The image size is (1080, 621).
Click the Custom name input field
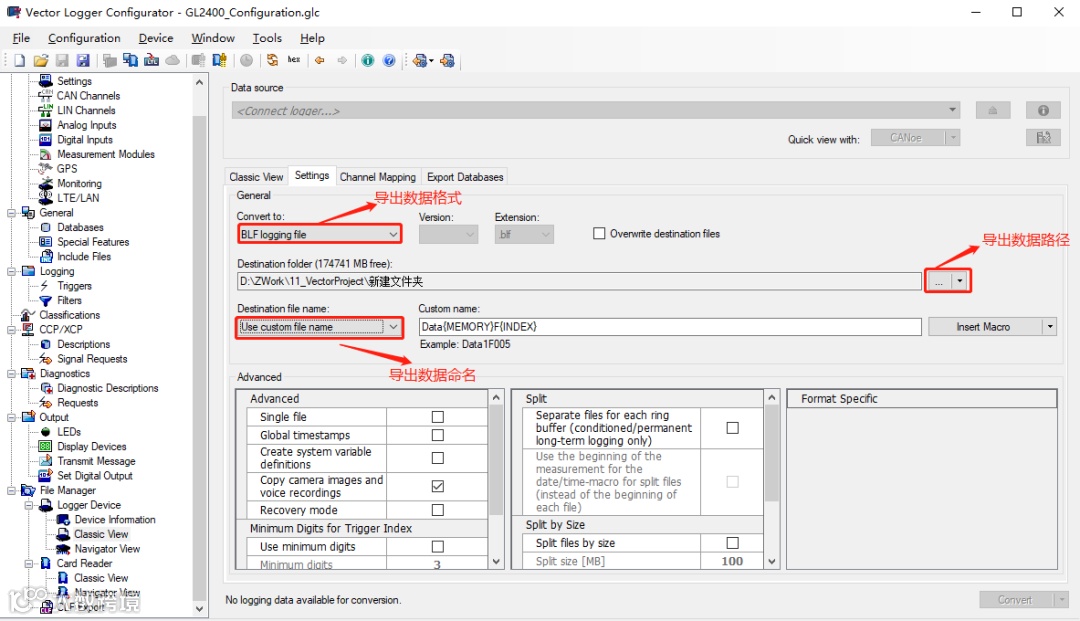(x=669, y=326)
